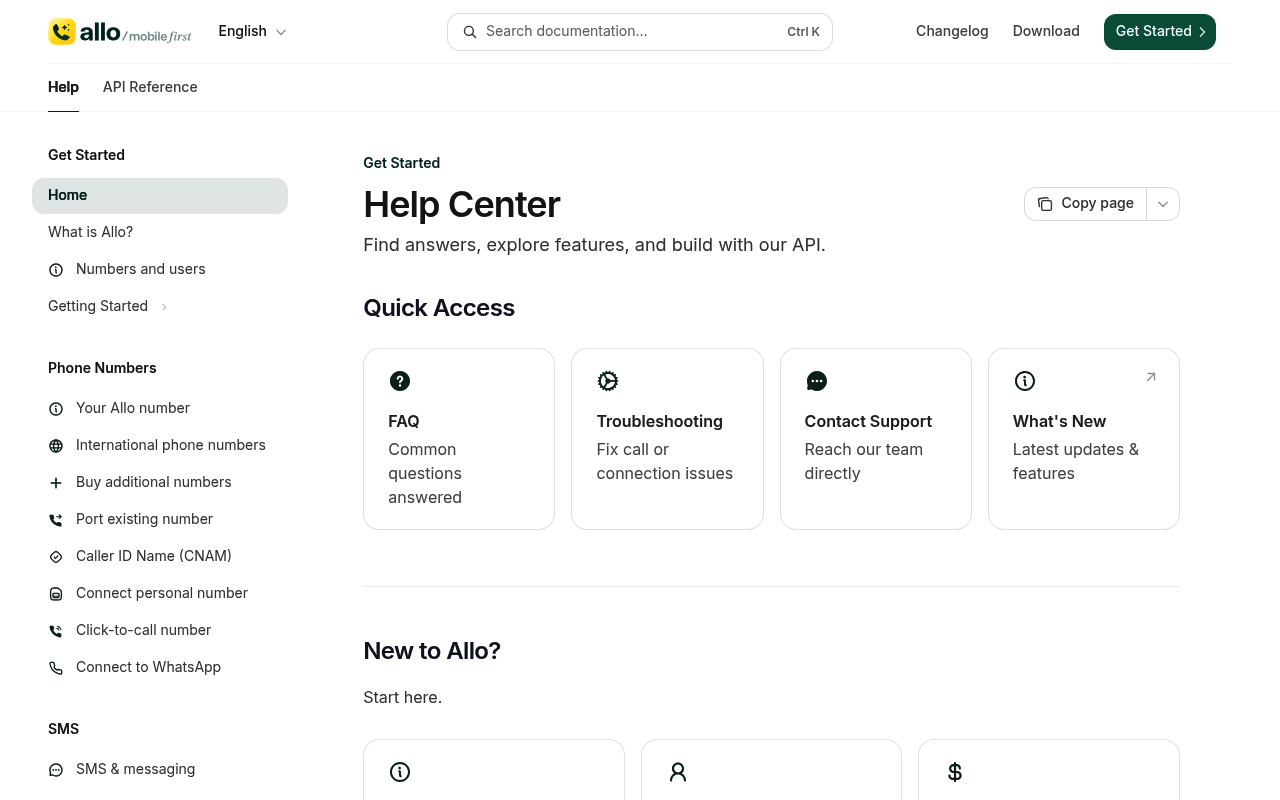Image resolution: width=1280 pixels, height=800 pixels.
Task: Click the copy icon in Copy page button
Action: (1045, 204)
